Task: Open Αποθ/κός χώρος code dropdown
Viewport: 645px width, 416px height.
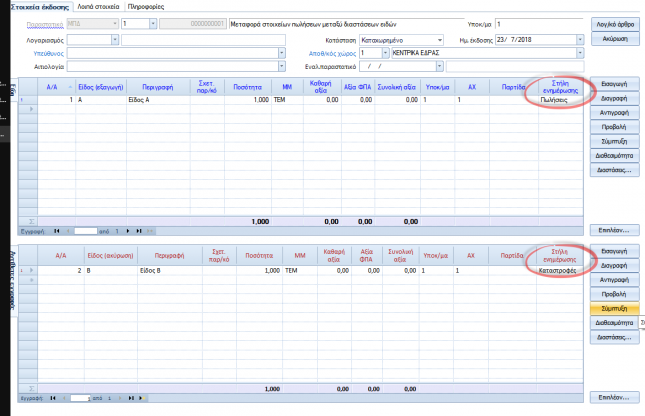Action: [x=385, y=53]
